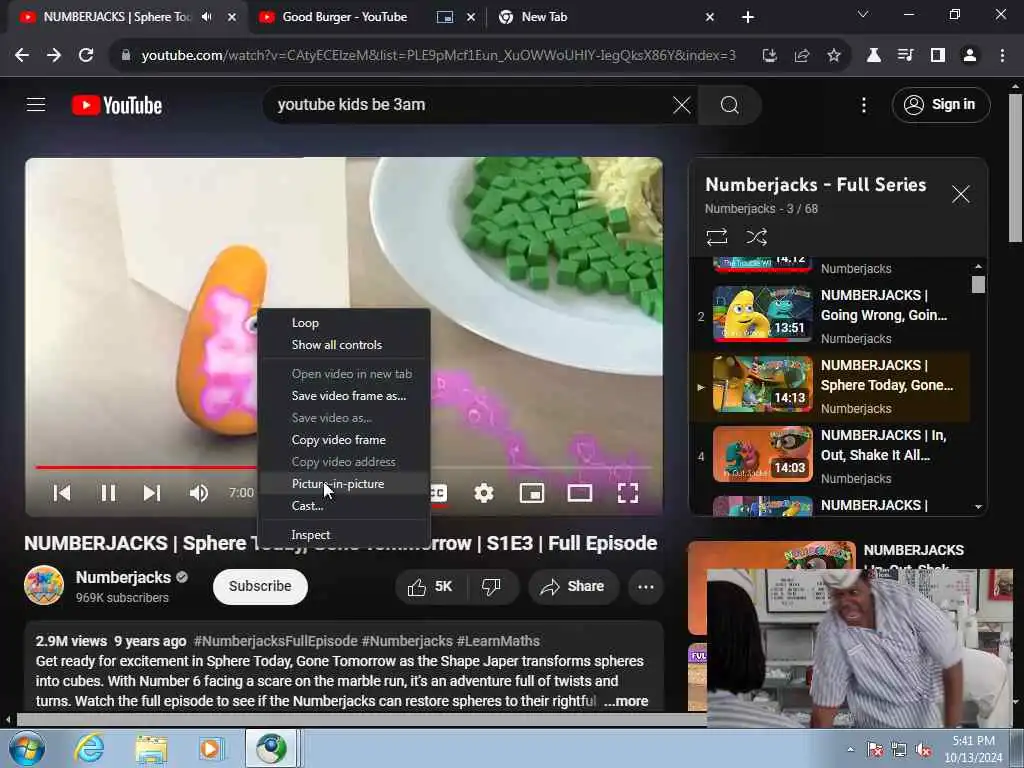Mute the NUMBERJACKS tab via speaker icon
Image resolution: width=1024 pixels, height=768 pixels.
point(207,17)
